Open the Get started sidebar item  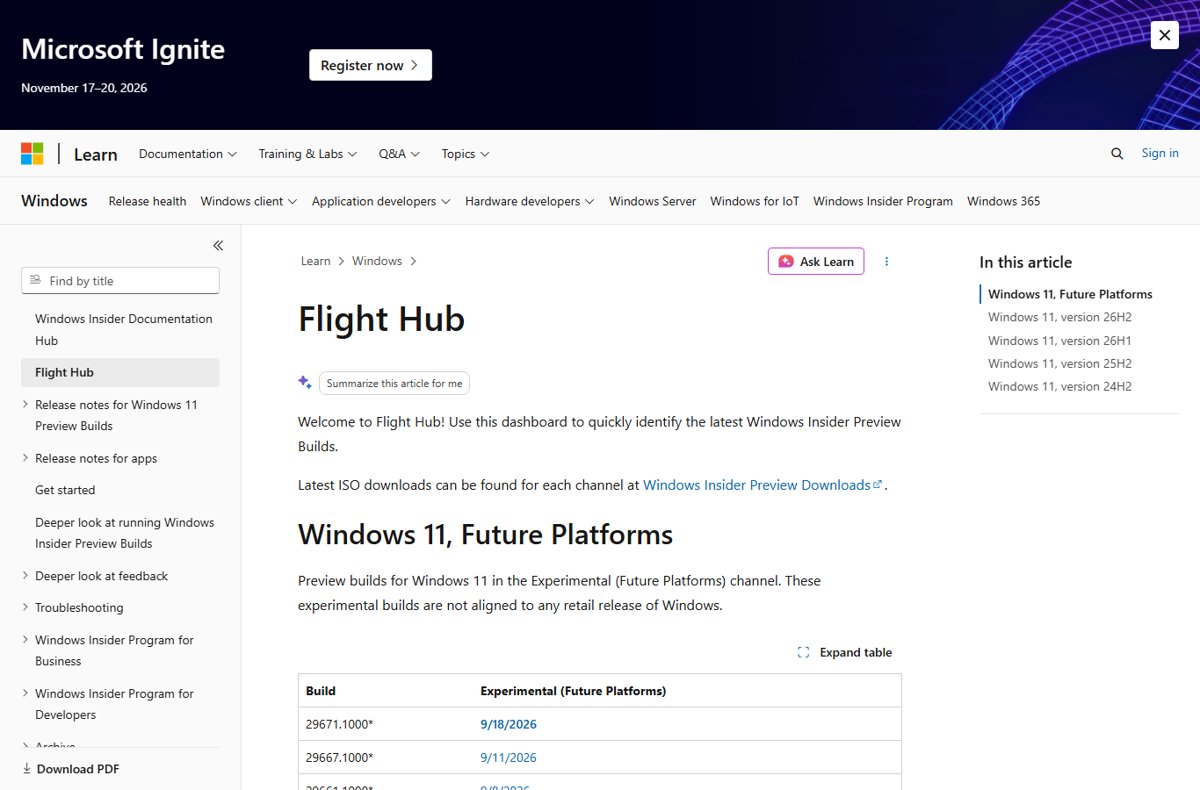click(65, 490)
